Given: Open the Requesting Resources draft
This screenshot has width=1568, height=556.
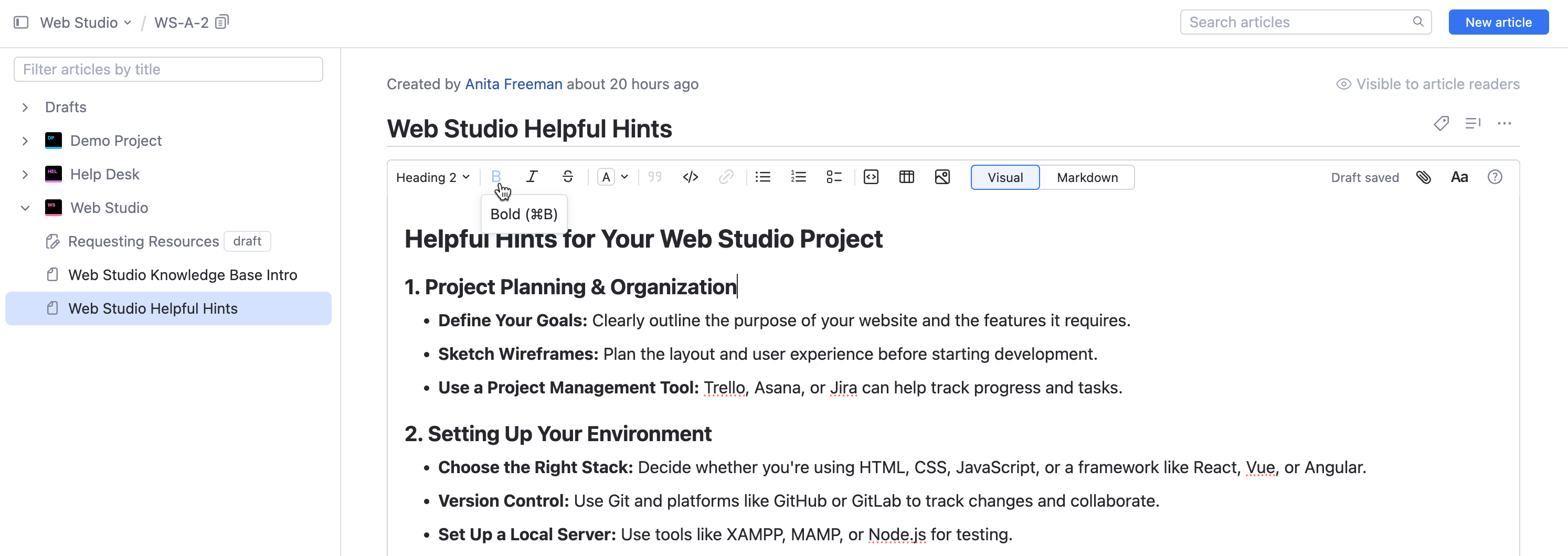Looking at the screenshot, I should coord(144,241).
